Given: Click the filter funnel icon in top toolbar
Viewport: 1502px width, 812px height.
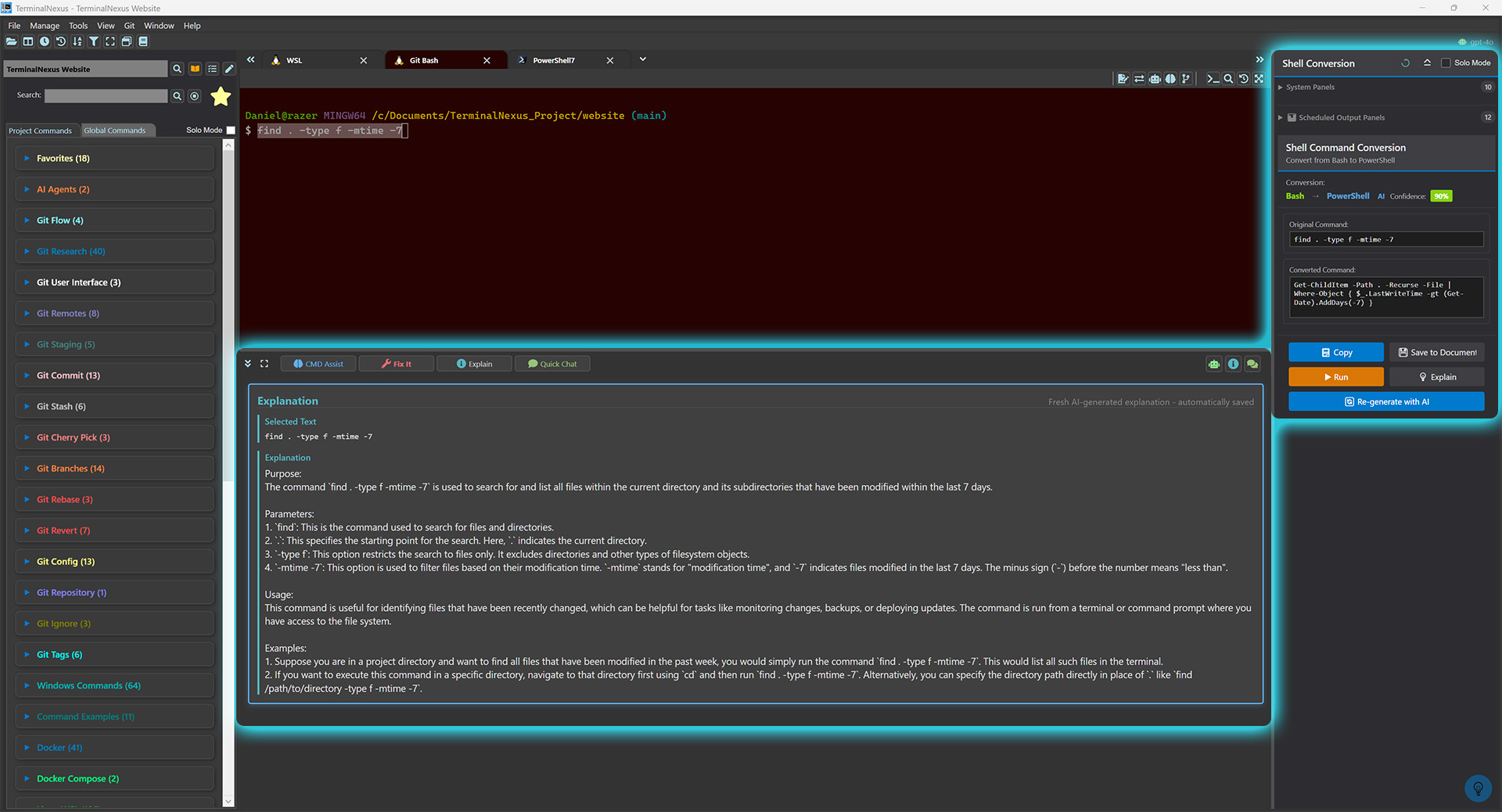Looking at the screenshot, I should 94,41.
